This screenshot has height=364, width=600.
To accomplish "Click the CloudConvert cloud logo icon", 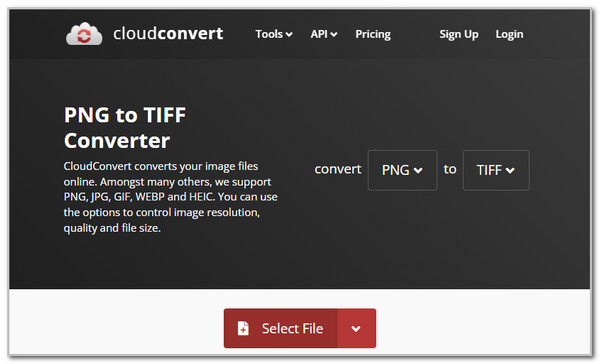I will 84,34.
